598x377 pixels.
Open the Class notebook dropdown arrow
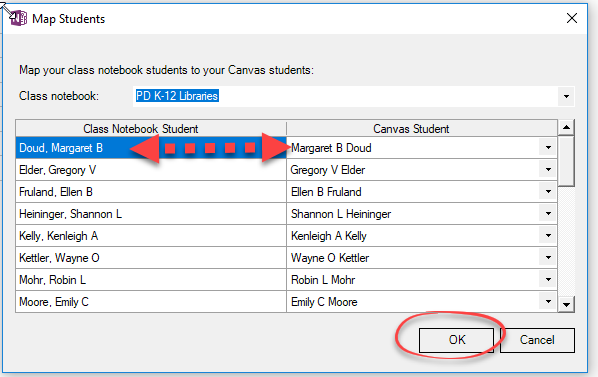point(566,96)
